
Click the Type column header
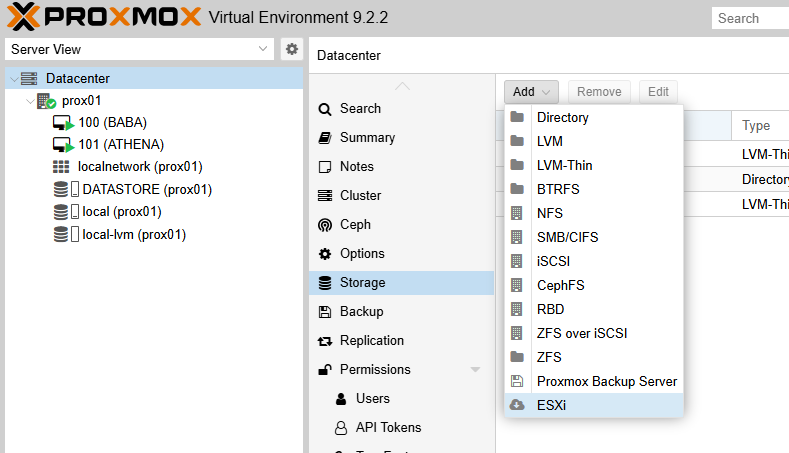tap(760, 126)
